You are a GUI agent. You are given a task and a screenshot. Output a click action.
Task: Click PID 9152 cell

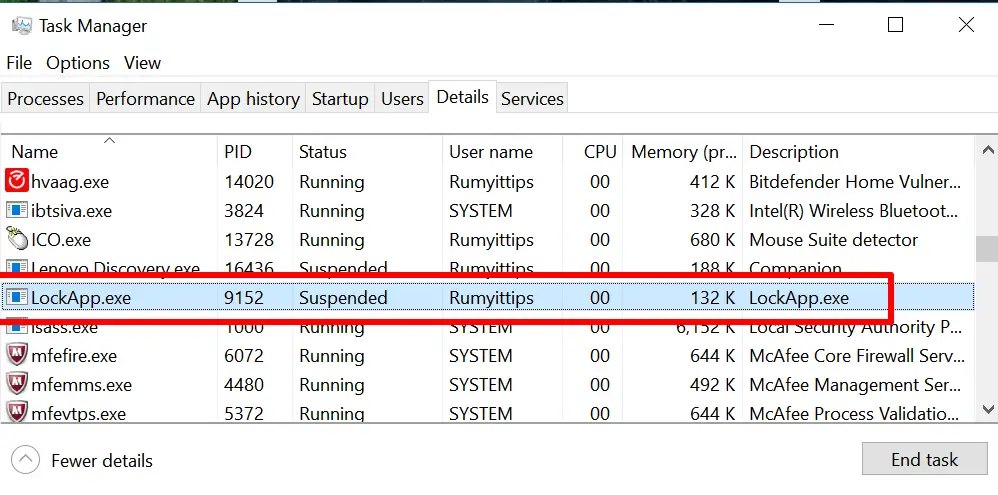coord(244,297)
